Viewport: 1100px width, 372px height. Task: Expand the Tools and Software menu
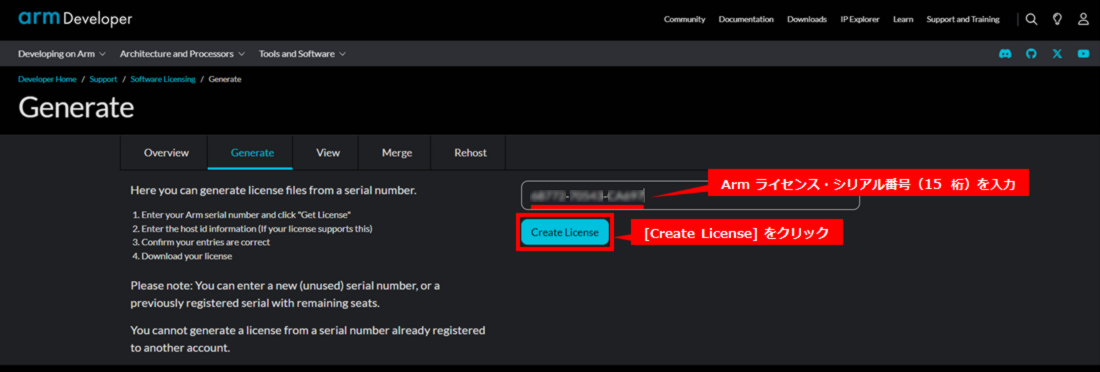(x=302, y=53)
